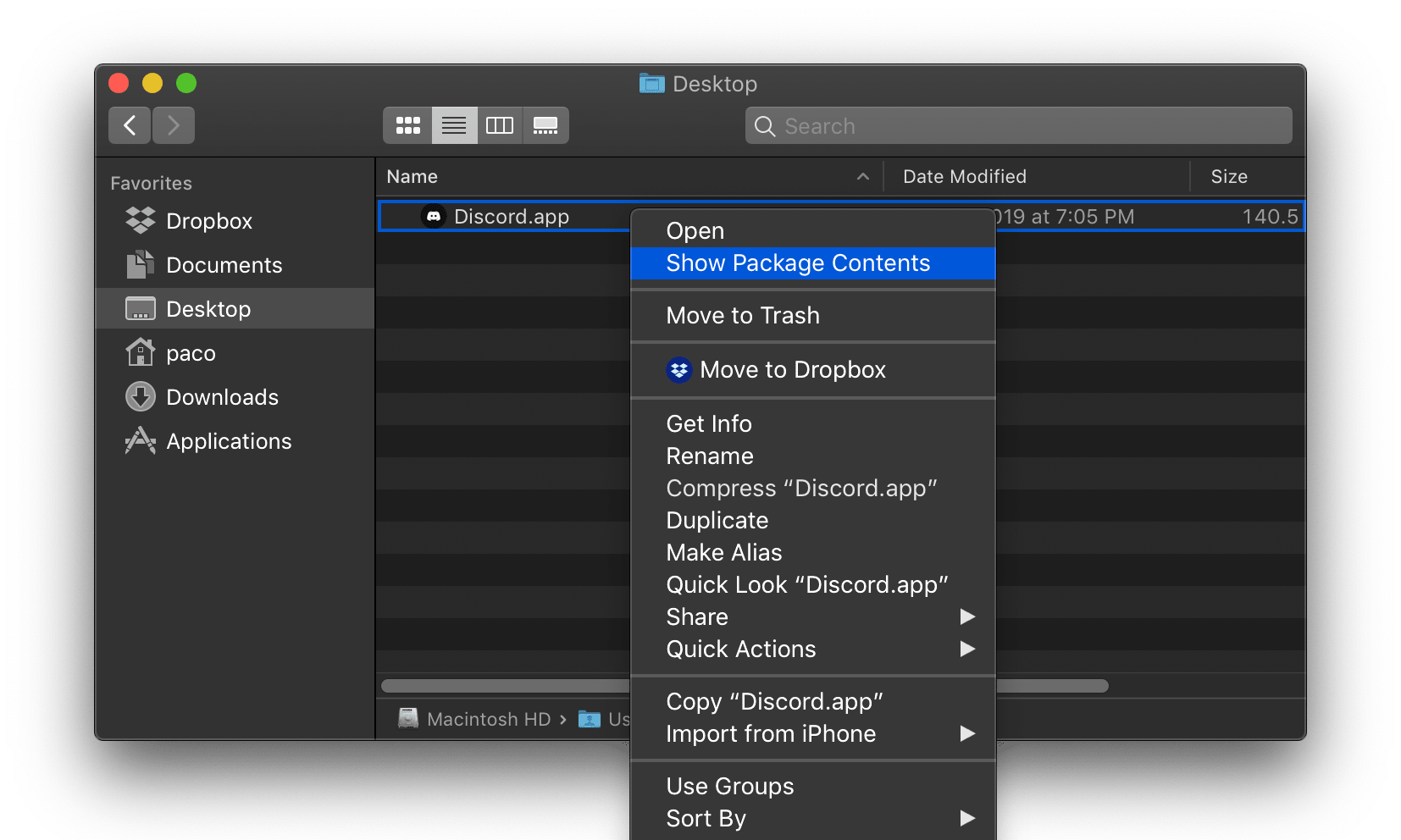Click the back navigation arrow
Viewport: 1401px width, 840px height.
point(130,125)
